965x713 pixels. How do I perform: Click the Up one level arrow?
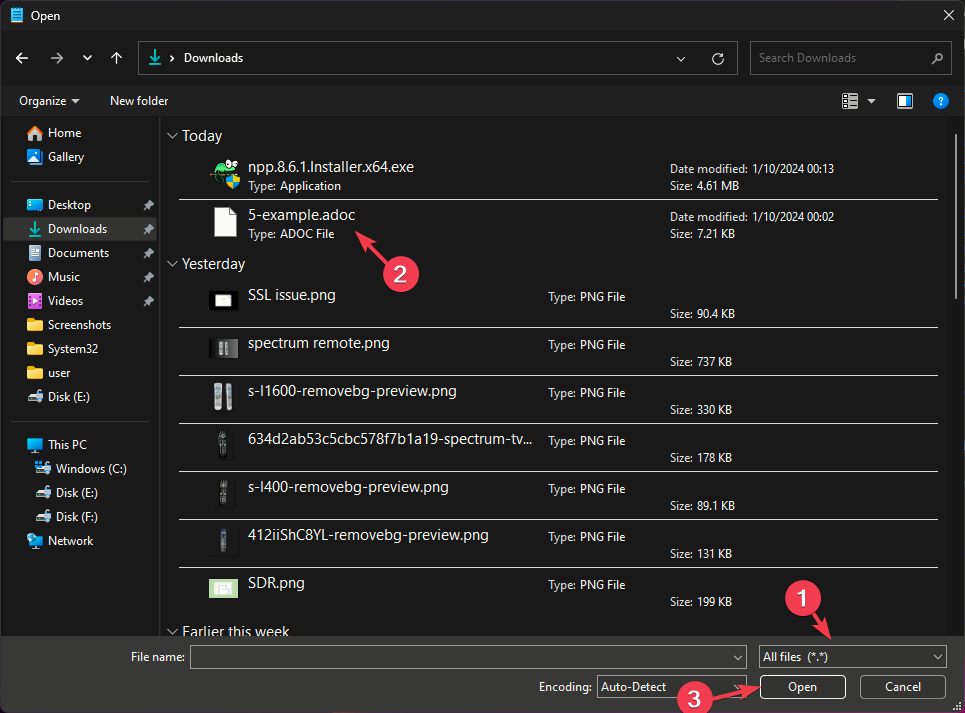click(116, 58)
